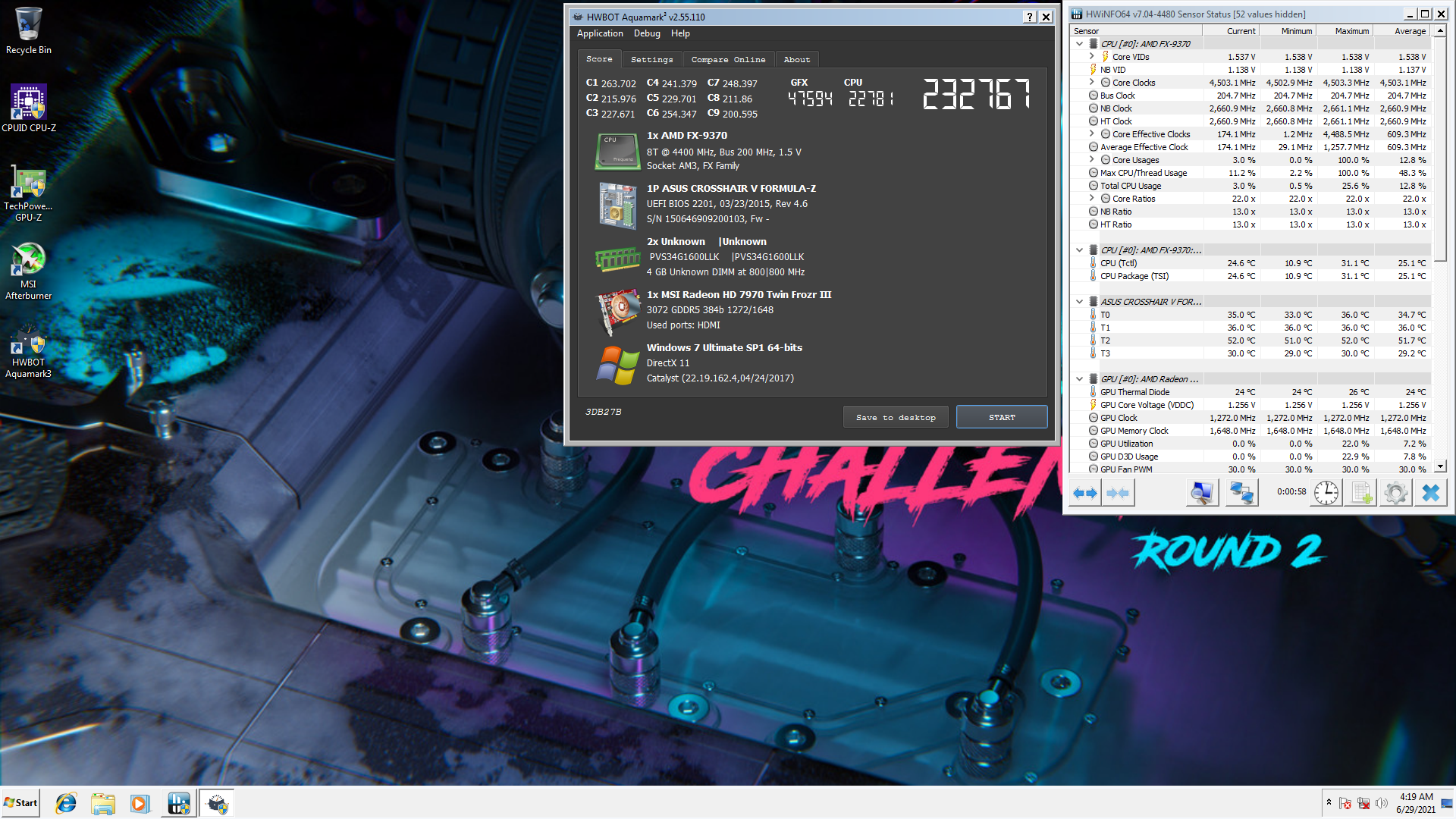Open the Recycle Bin desktop icon

click(29, 31)
